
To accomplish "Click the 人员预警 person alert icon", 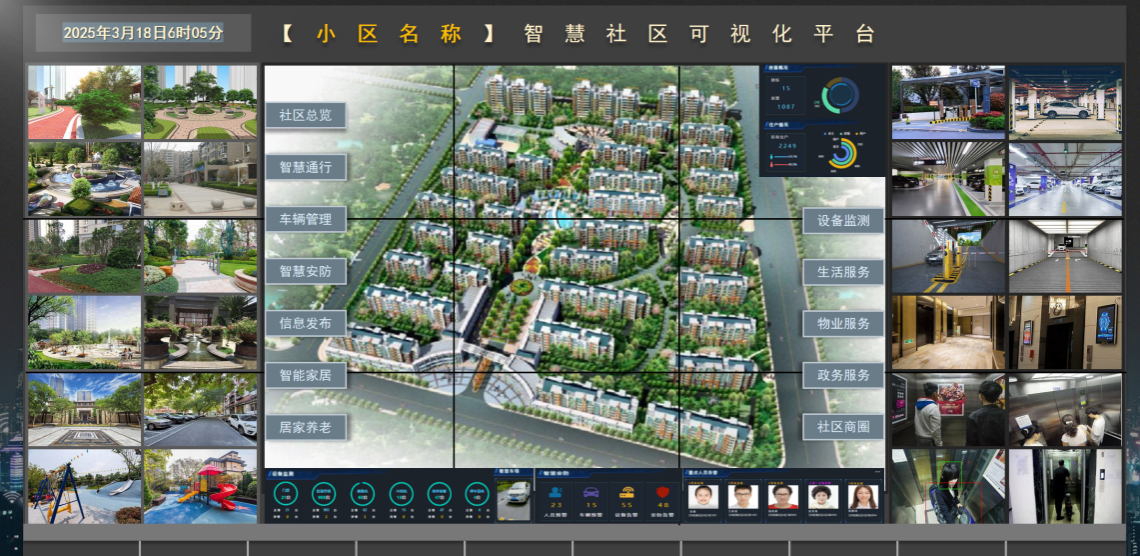I will click(x=557, y=492).
